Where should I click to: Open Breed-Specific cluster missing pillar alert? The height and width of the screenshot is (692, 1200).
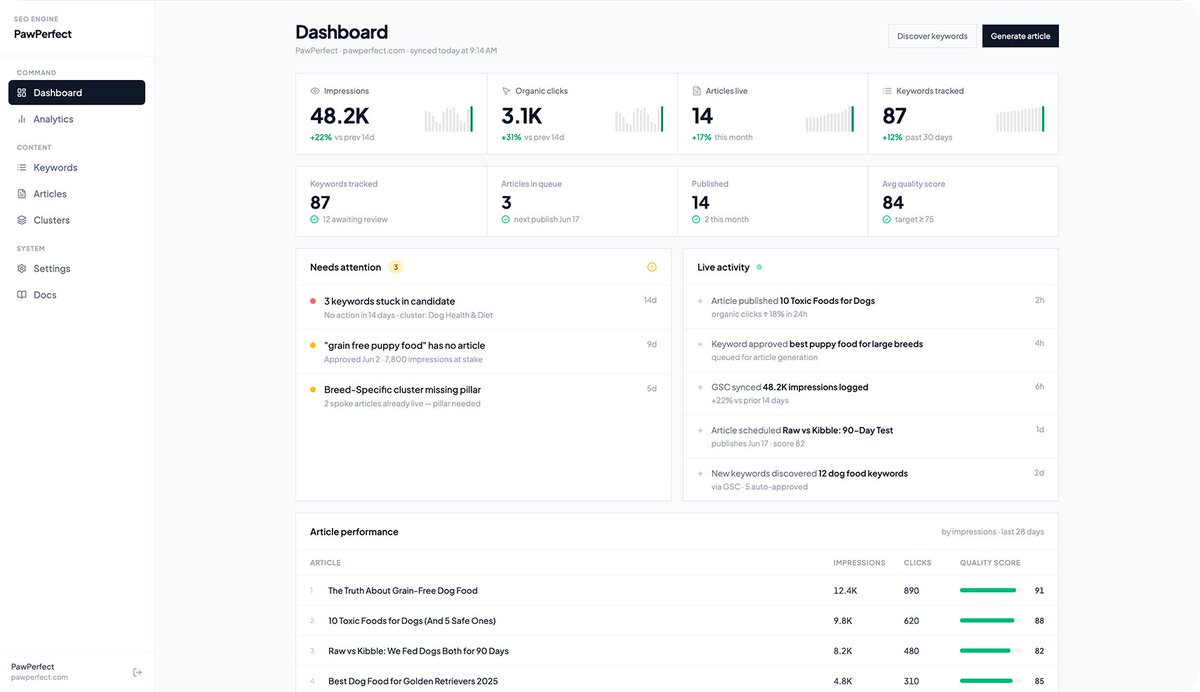tap(483, 395)
